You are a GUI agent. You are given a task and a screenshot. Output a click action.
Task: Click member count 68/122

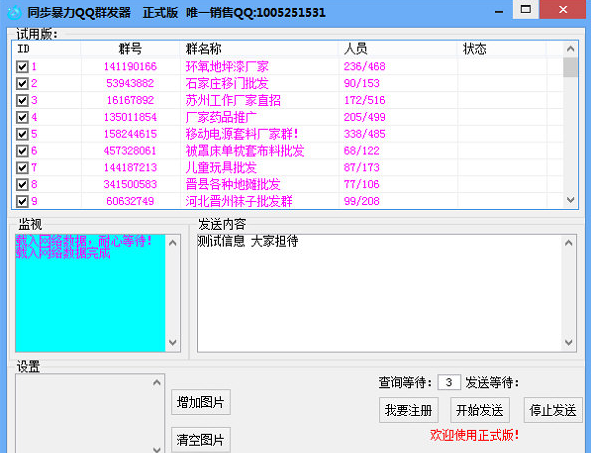[361, 151]
